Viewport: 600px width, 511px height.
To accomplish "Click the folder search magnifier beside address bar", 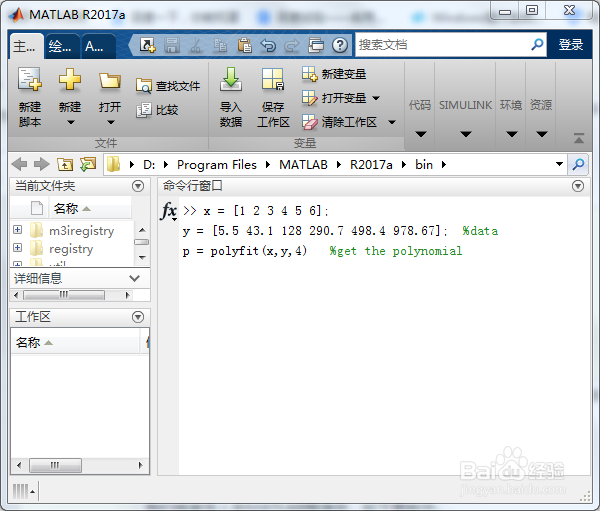I will [578, 165].
